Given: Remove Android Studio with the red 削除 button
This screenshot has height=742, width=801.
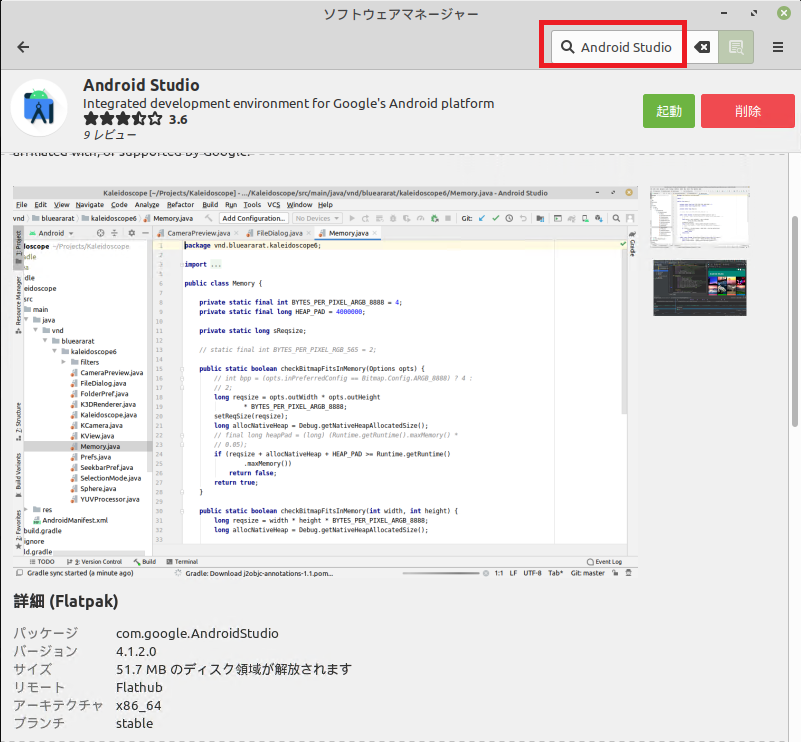Looking at the screenshot, I should [748, 111].
